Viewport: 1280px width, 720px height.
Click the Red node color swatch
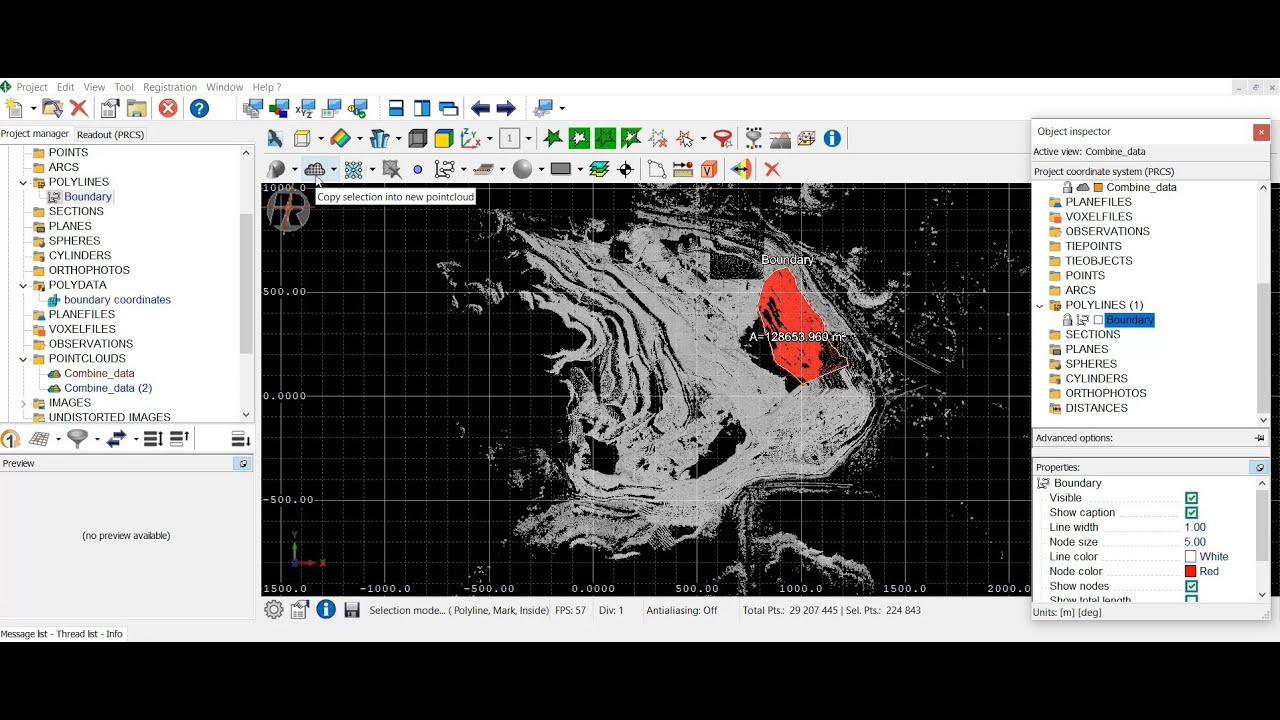click(1190, 572)
